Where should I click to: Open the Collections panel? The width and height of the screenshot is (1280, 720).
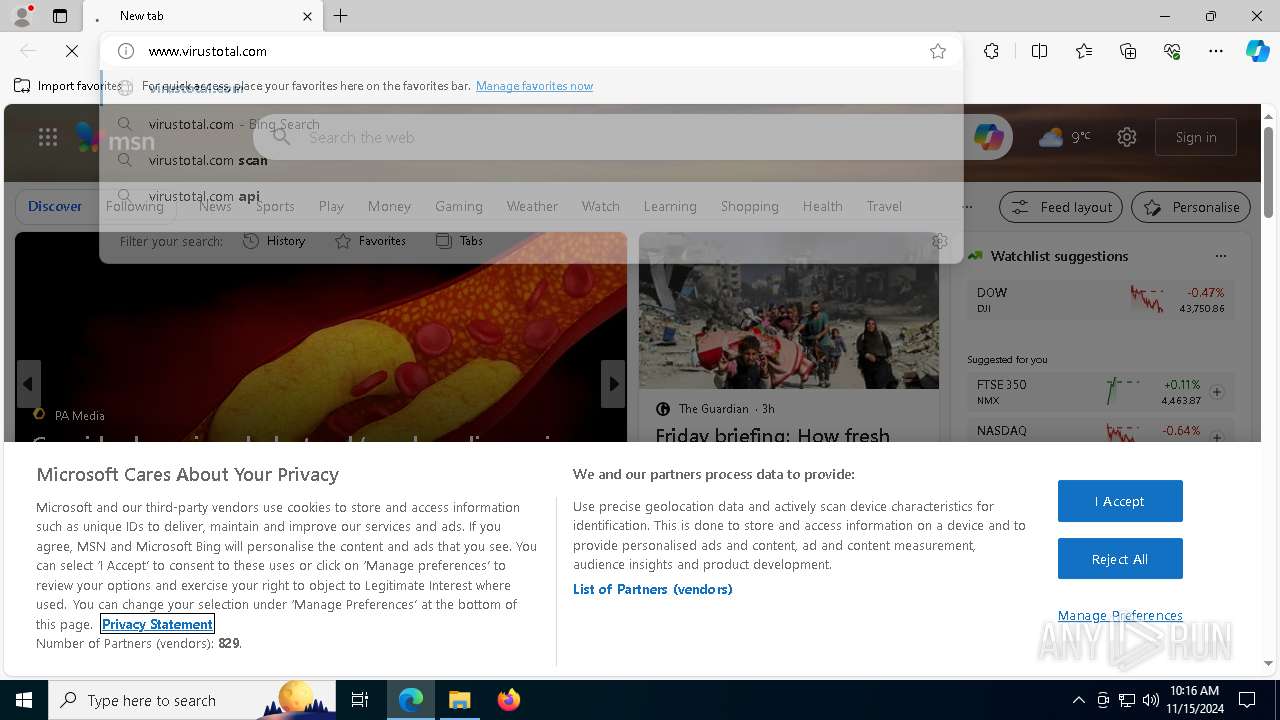point(1128,51)
